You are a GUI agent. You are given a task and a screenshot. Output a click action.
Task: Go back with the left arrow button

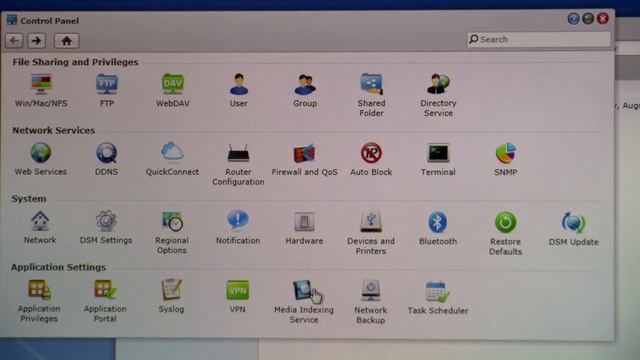(14, 40)
